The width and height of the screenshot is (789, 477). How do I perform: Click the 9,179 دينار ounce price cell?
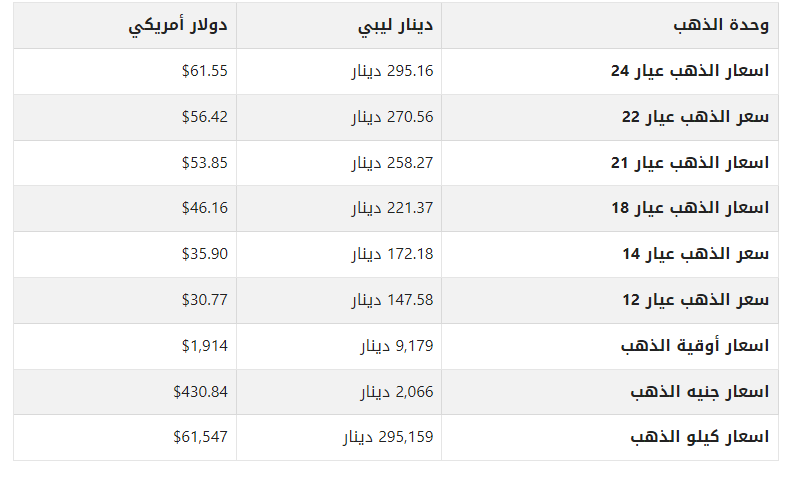(397, 346)
